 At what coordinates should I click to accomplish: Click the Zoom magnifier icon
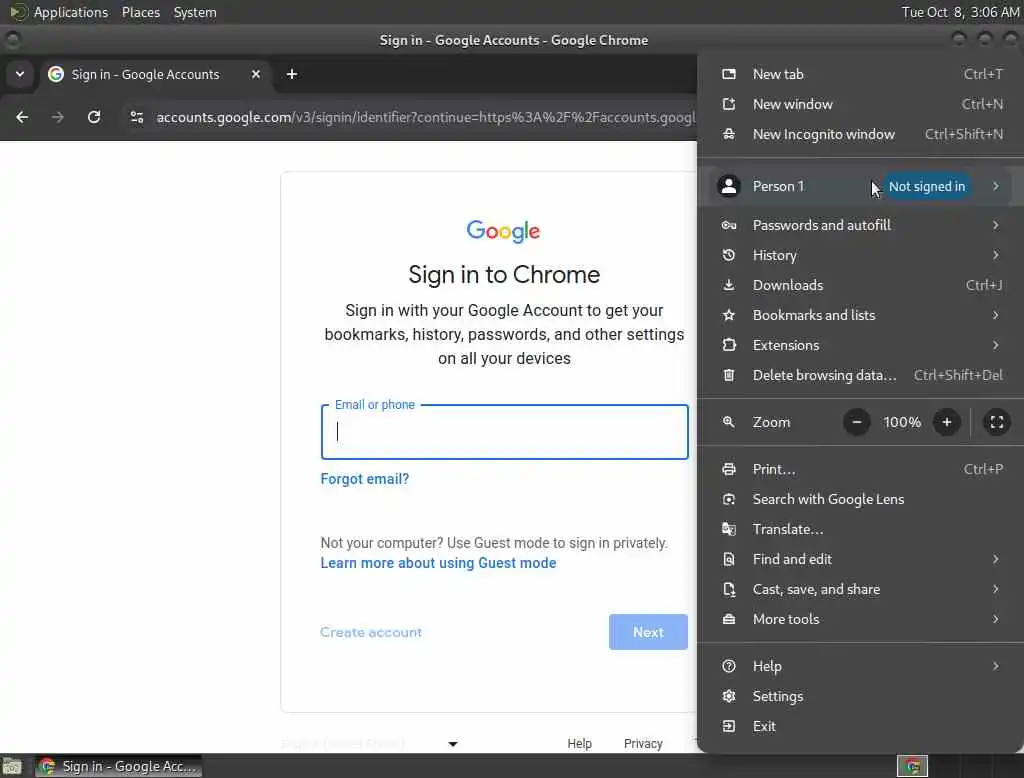(729, 422)
